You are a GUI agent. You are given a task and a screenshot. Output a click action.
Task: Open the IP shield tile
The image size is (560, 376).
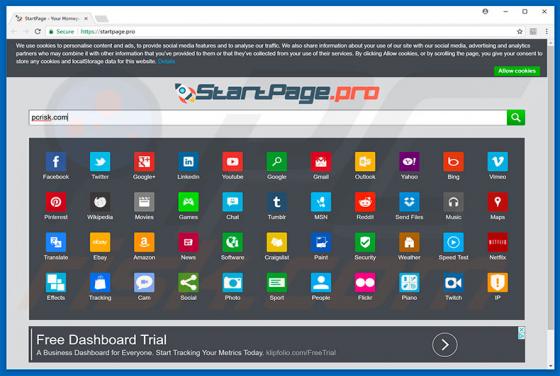click(x=498, y=283)
